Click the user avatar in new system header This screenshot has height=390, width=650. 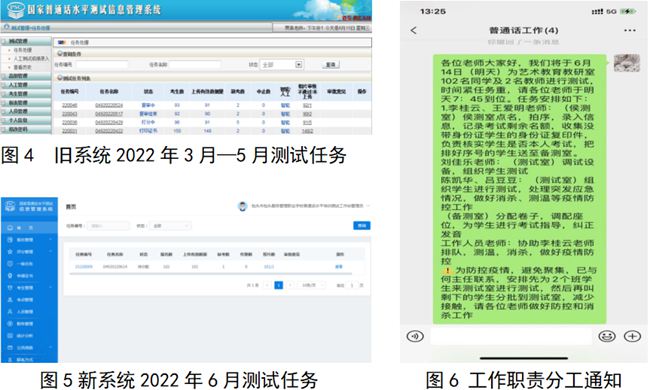[x=243, y=206]
